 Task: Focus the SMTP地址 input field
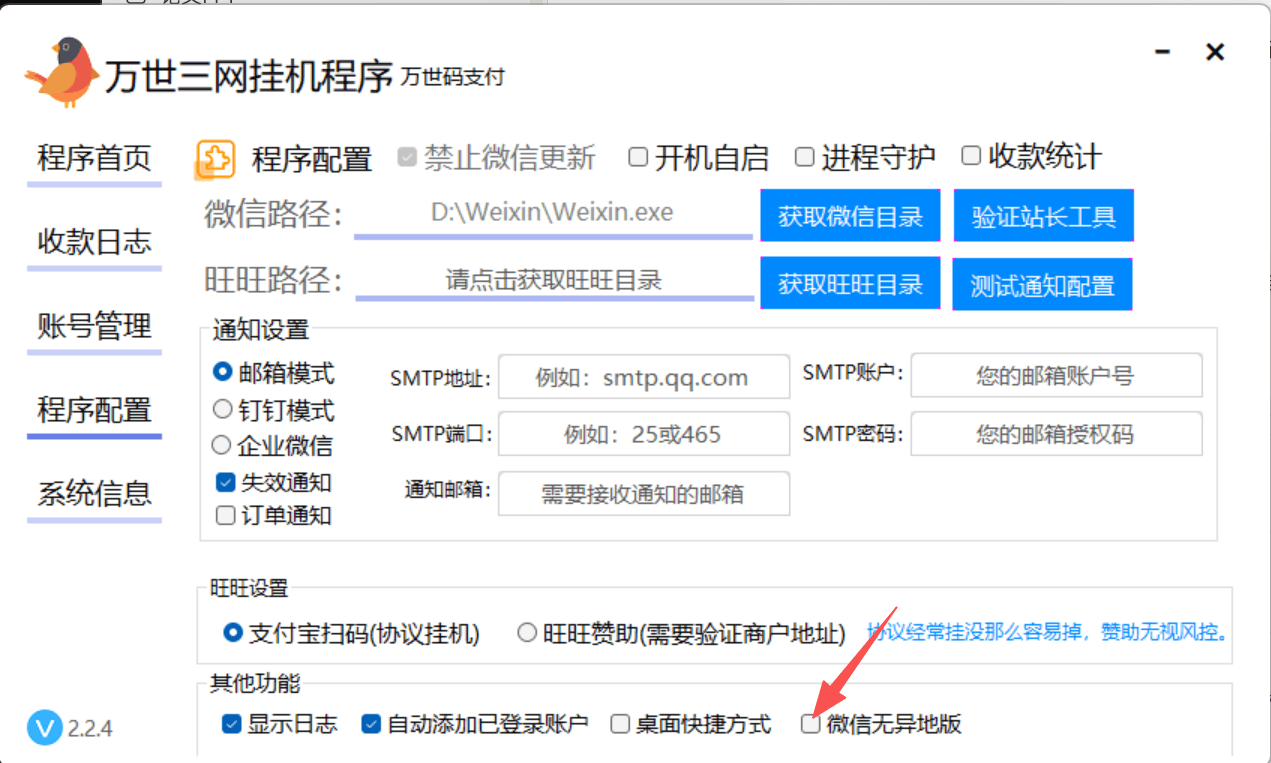pyautogui.click(x=644, y=377)
